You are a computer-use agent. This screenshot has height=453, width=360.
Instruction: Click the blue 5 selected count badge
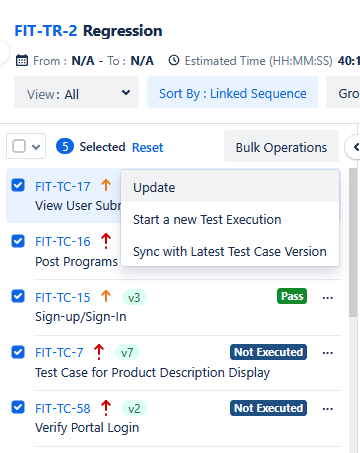click(65, 146)
